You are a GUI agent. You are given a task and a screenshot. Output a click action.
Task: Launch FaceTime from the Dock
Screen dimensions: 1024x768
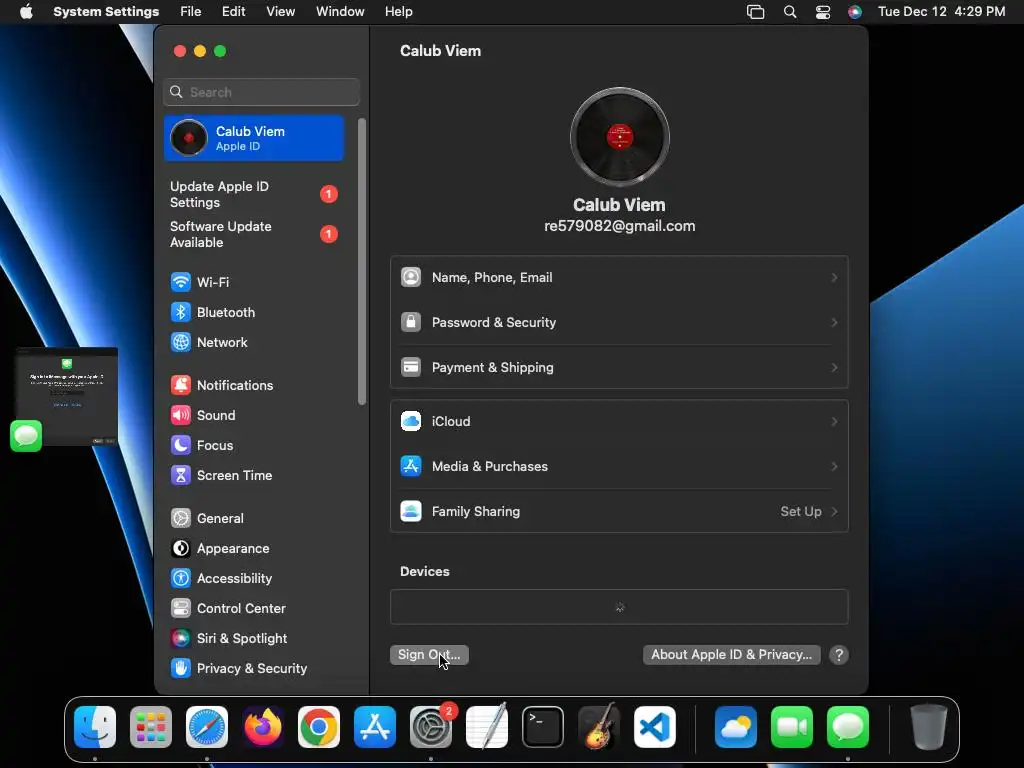coord(792,727)
